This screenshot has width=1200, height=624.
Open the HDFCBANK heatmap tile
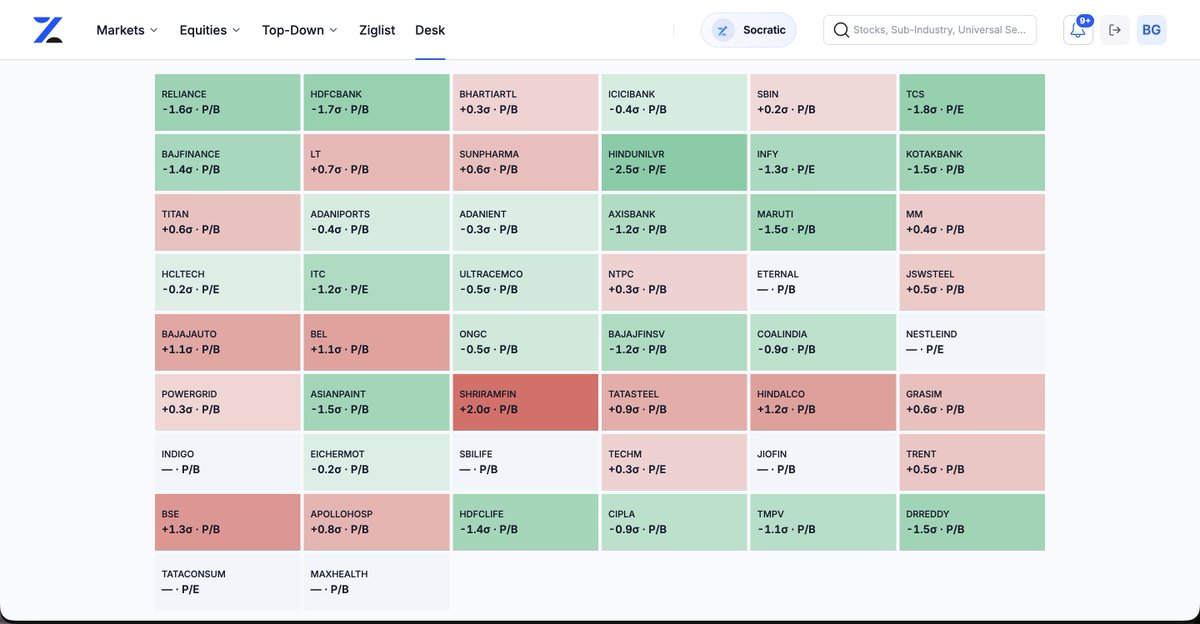pyautogui.click(x=376, y=102)
